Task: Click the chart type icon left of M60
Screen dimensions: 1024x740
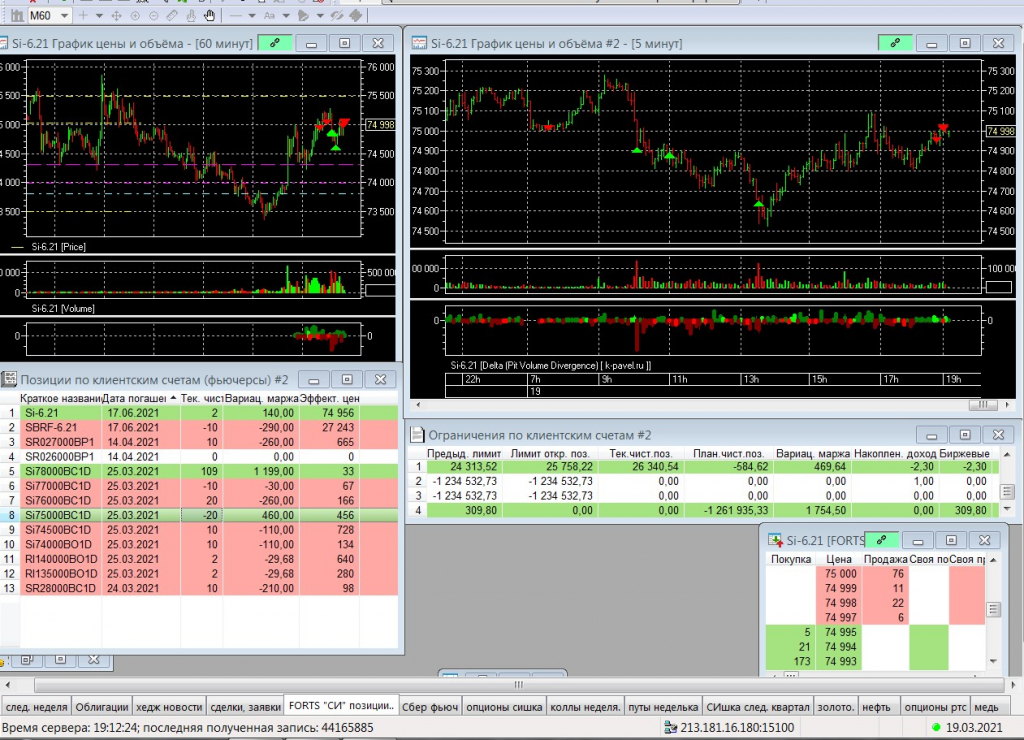Action: [x=17, y=15]
